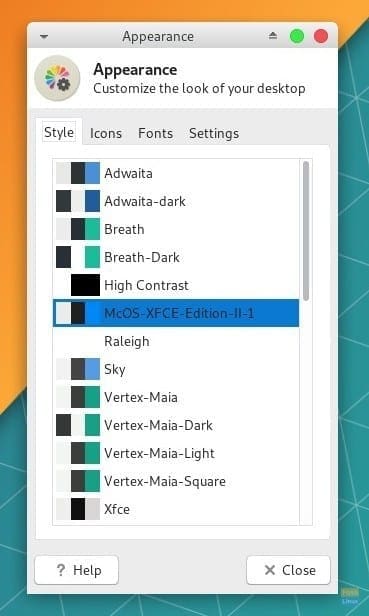Choose the Xfce theme
The width and height of the screenshot is (369, 616).
tap(176, 509)
